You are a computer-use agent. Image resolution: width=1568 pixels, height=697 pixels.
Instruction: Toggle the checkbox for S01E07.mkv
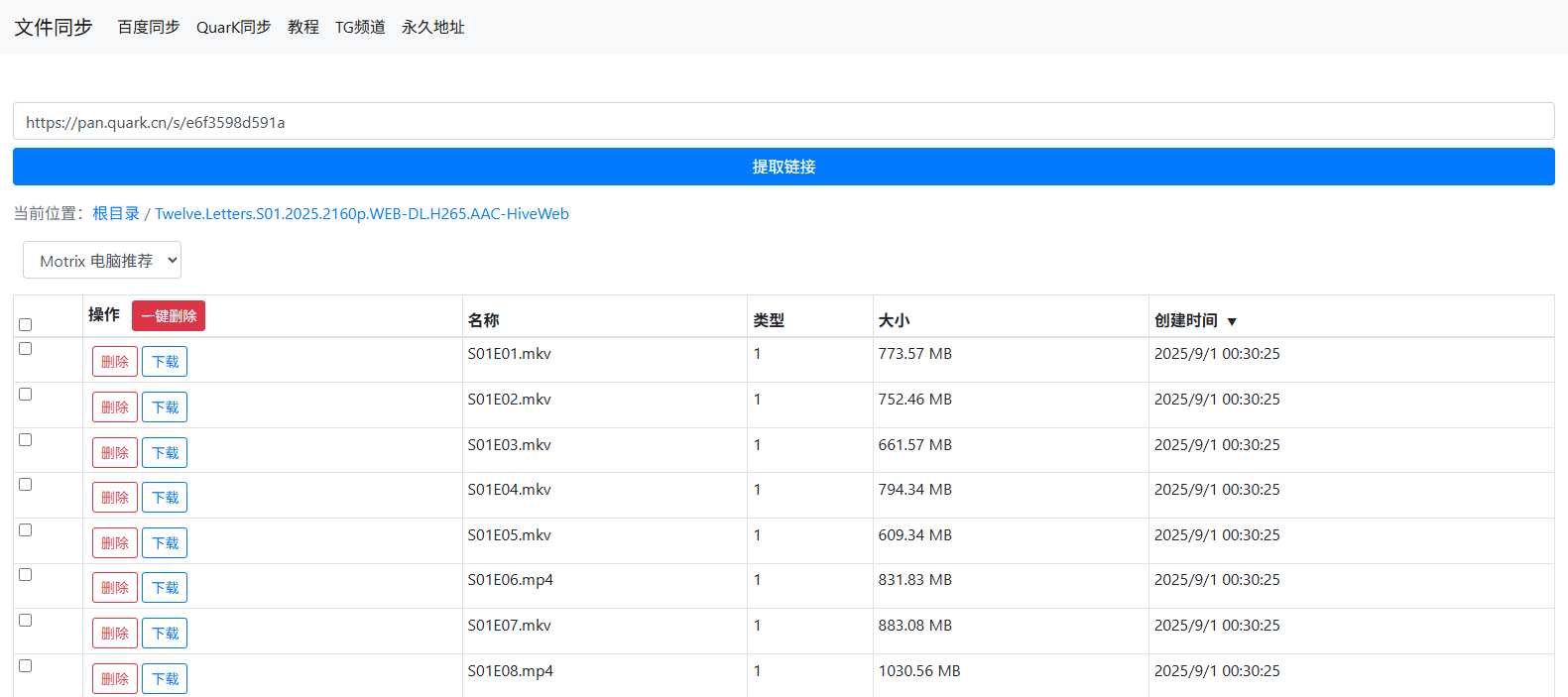pos(26,621)
